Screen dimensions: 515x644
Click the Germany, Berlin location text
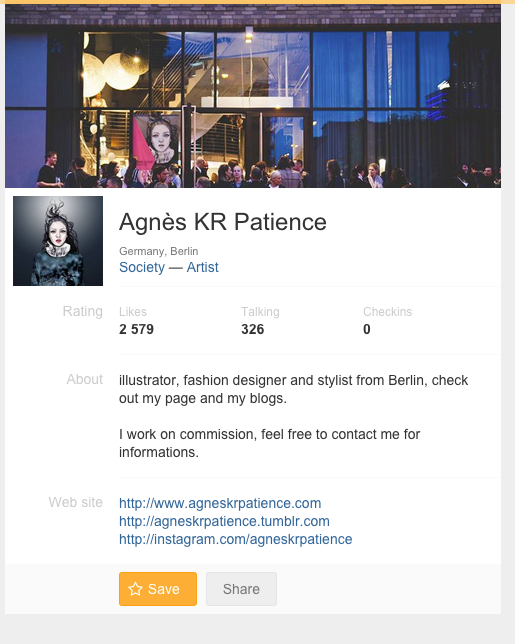pos(159,251)
